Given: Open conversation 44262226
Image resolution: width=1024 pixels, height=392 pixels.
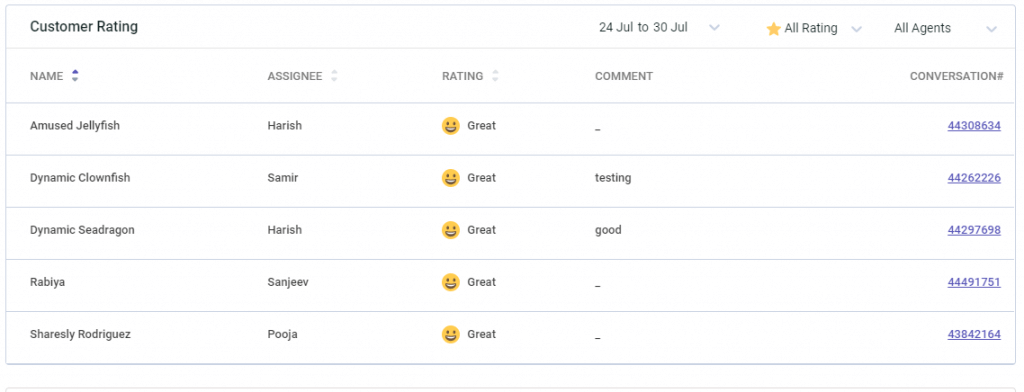Looking at the screenshot, I should [x=974, y=178].
